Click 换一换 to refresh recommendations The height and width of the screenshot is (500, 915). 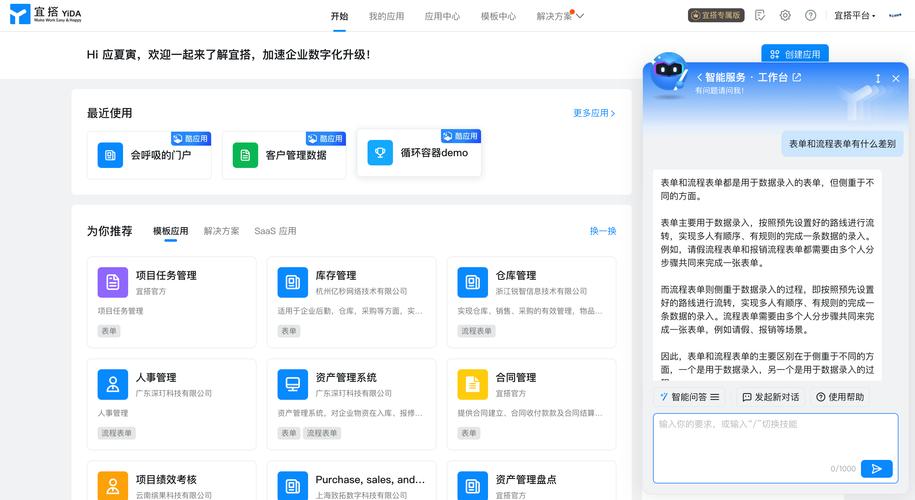pos(603,231)
